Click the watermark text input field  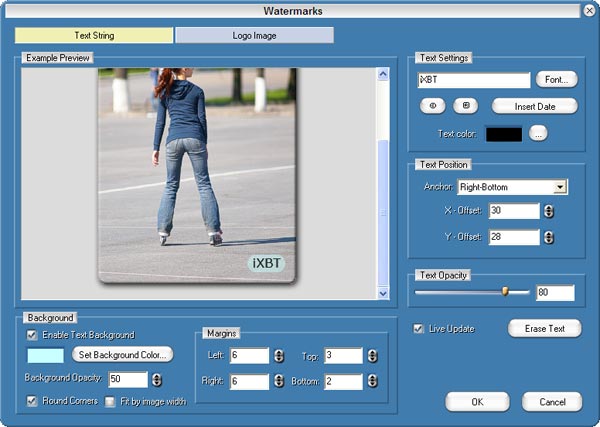click(473, 79)
